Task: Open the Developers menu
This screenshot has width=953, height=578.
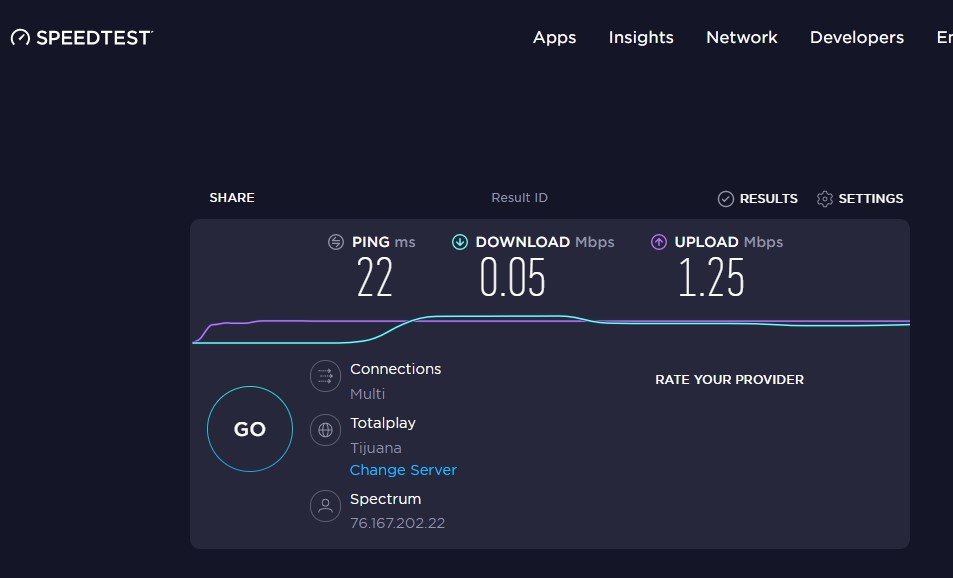Action: pos(856,38)
